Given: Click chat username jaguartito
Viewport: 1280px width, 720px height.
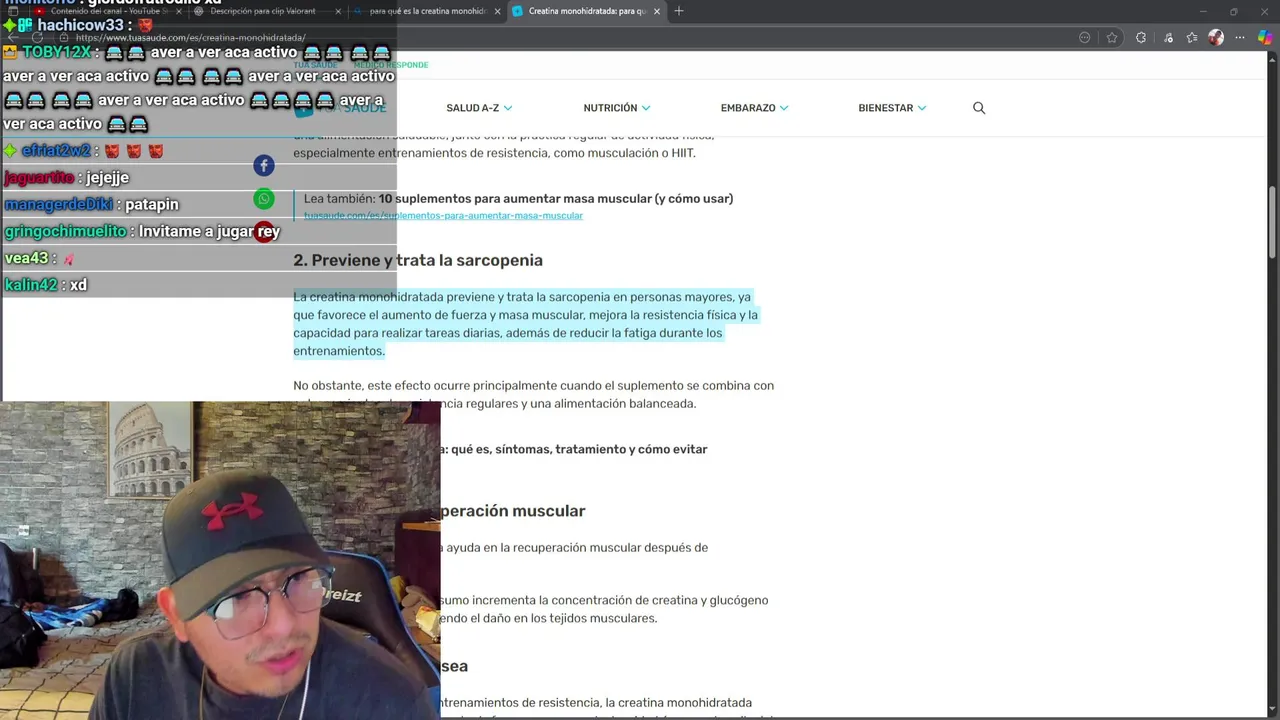Looking at the screenshot, I should (39, 178).
